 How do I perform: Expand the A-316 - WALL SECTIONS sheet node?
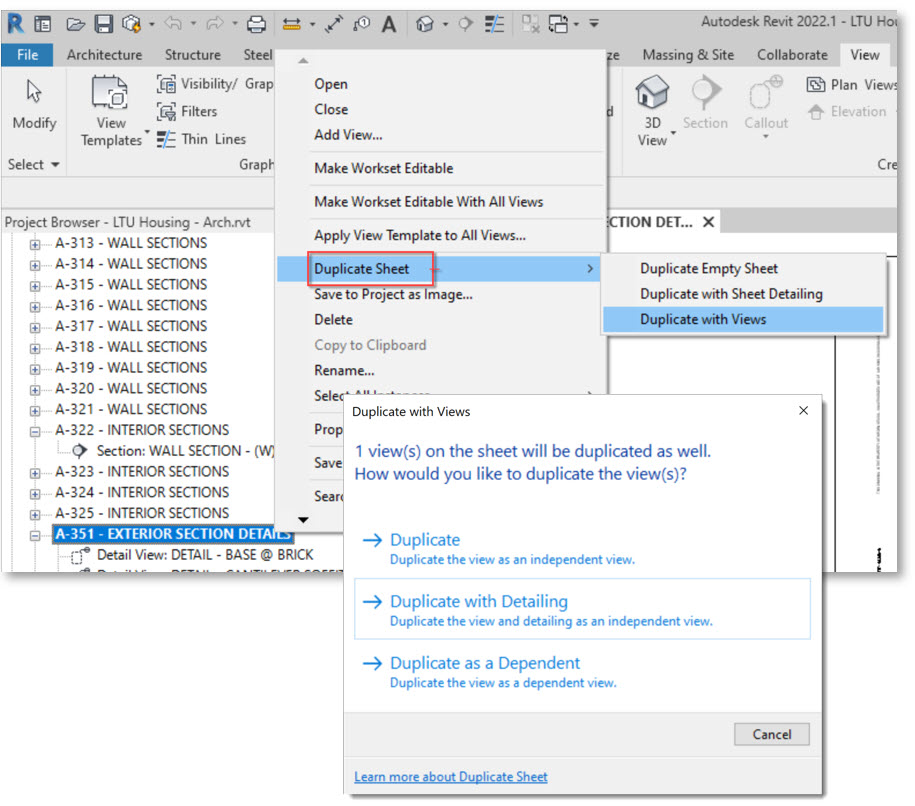[35, 306]
